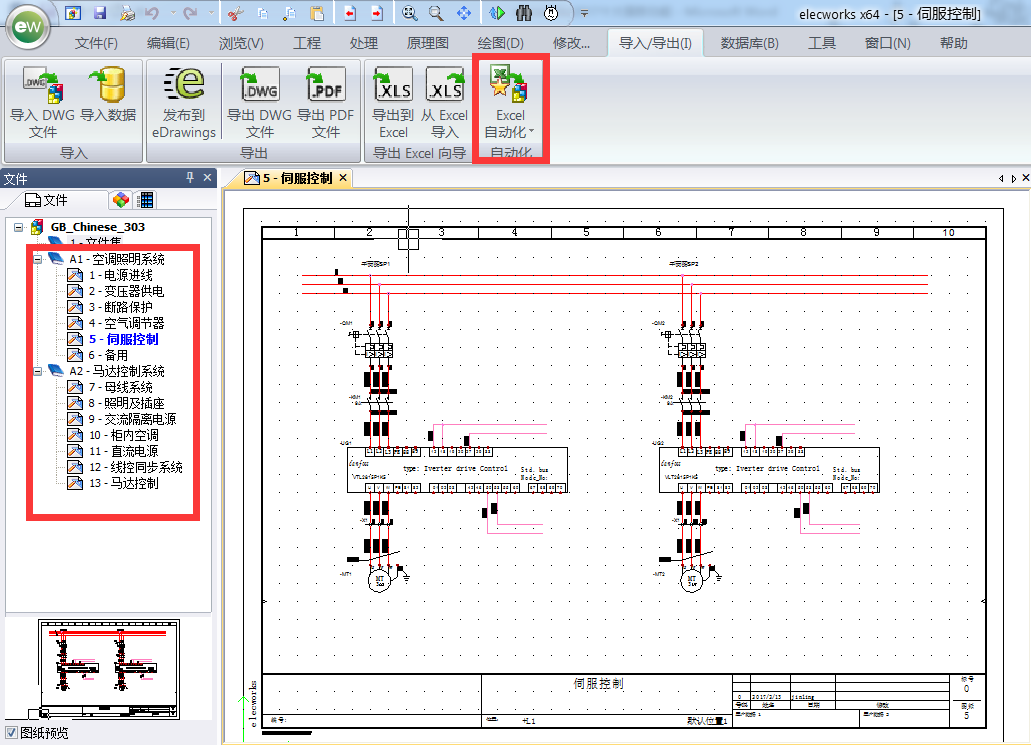Open the 绘图(D) menu
This screenshot has height=745, width=1031.
tap(500, 43)
